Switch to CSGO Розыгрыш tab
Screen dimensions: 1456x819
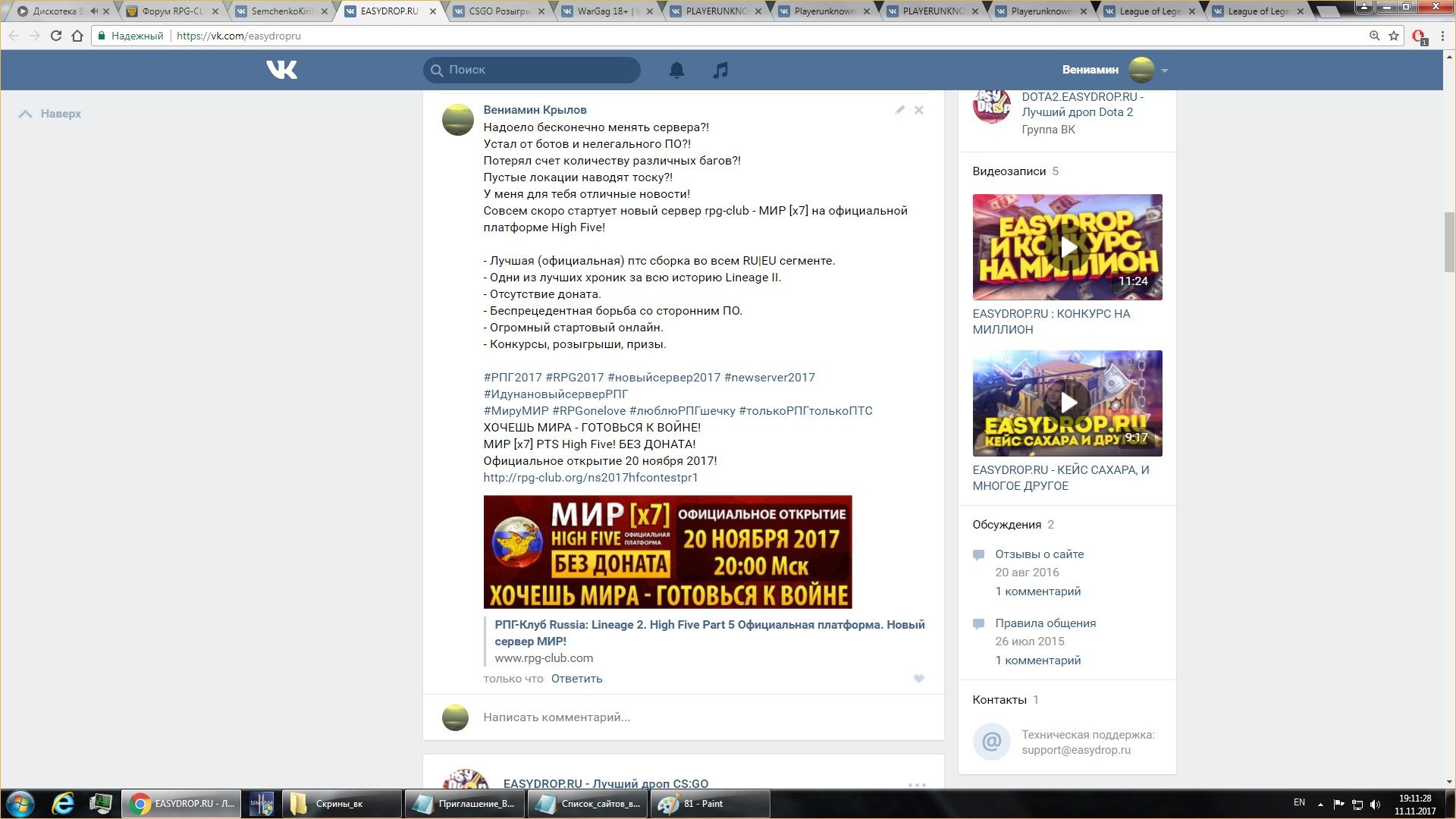coord(498,11)
